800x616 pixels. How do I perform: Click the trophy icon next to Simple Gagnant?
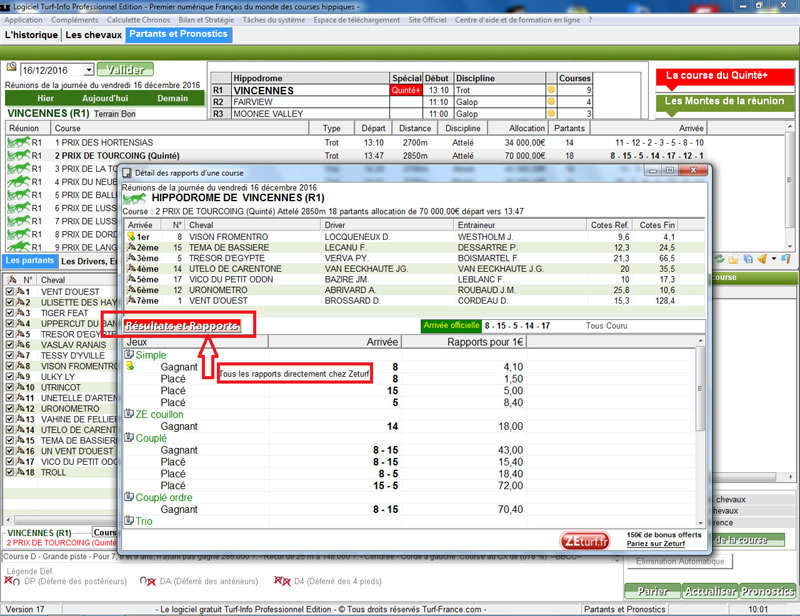point(130,368)
